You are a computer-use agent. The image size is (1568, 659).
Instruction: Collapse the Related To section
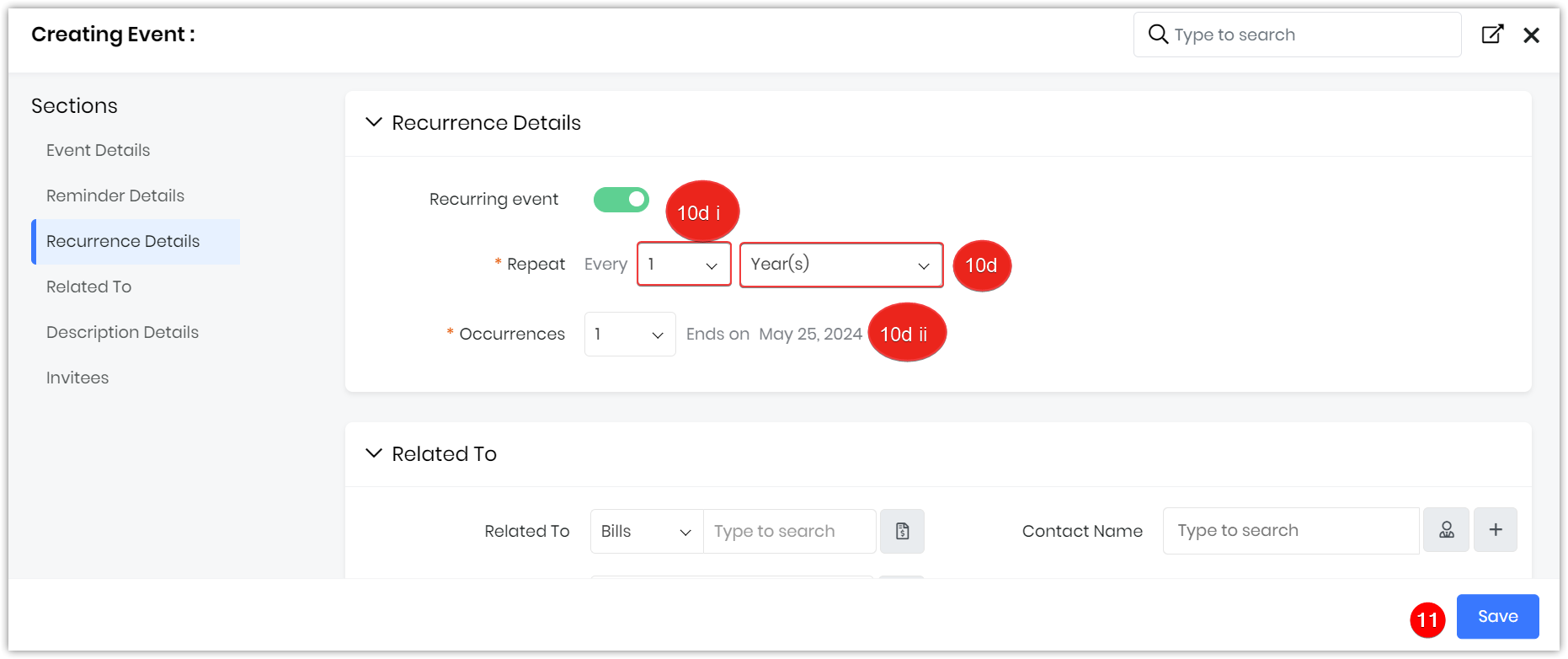point(373,453)
